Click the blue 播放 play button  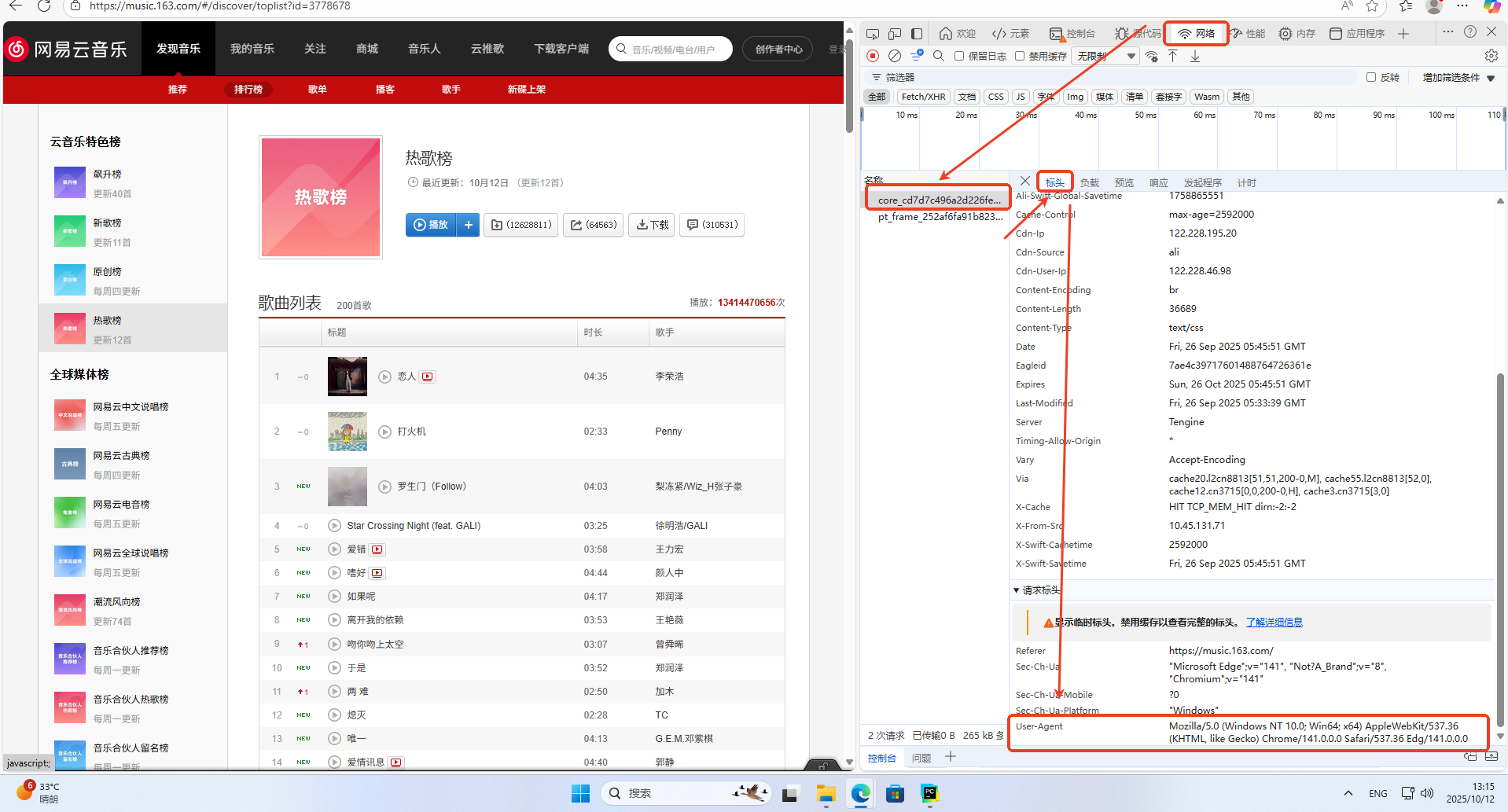[x=432, y=225]
